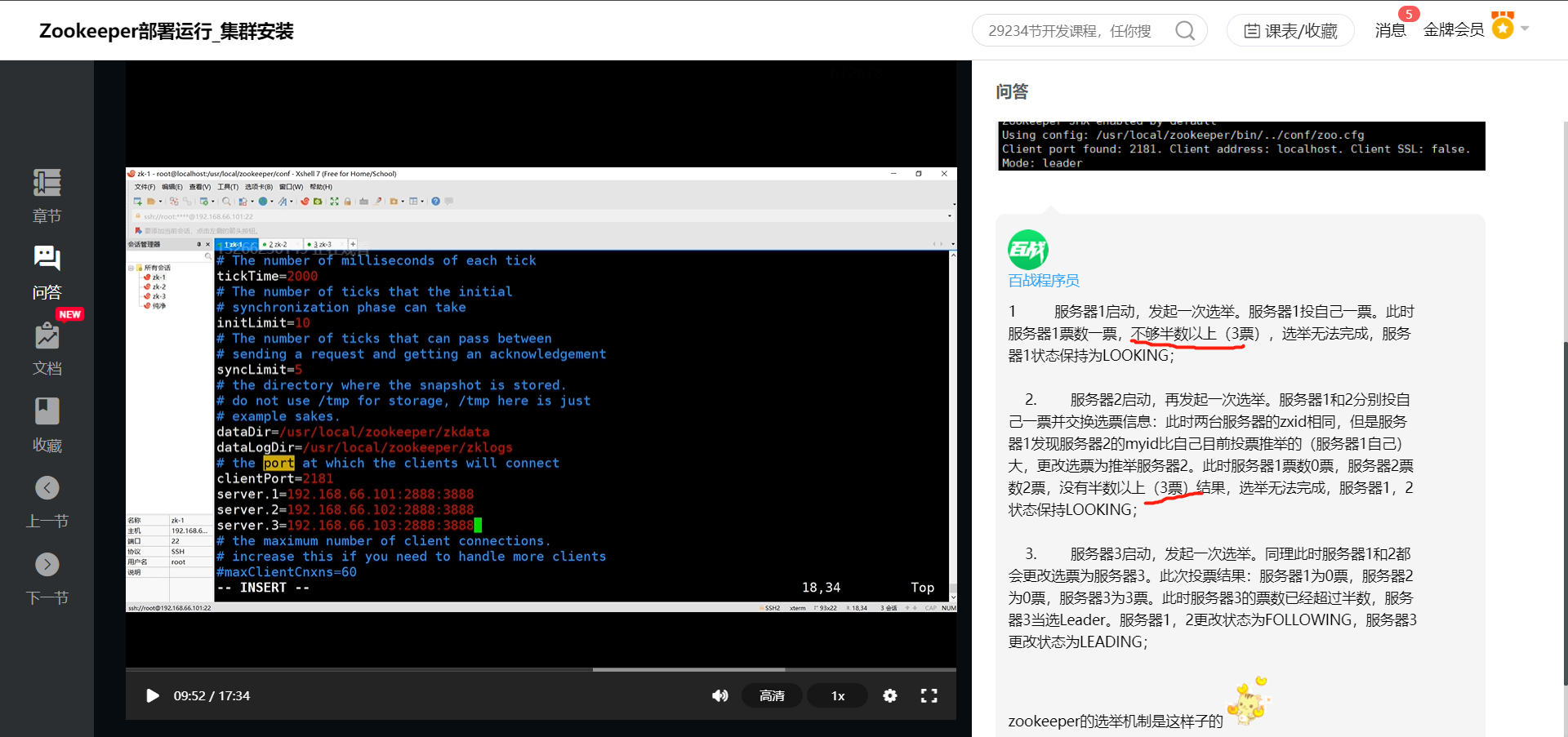Change video quality 高清

point(772,695)
